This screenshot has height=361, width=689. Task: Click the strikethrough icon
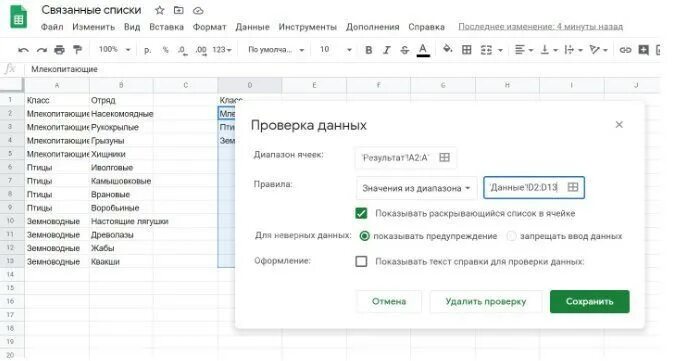(x=405, y=50)
